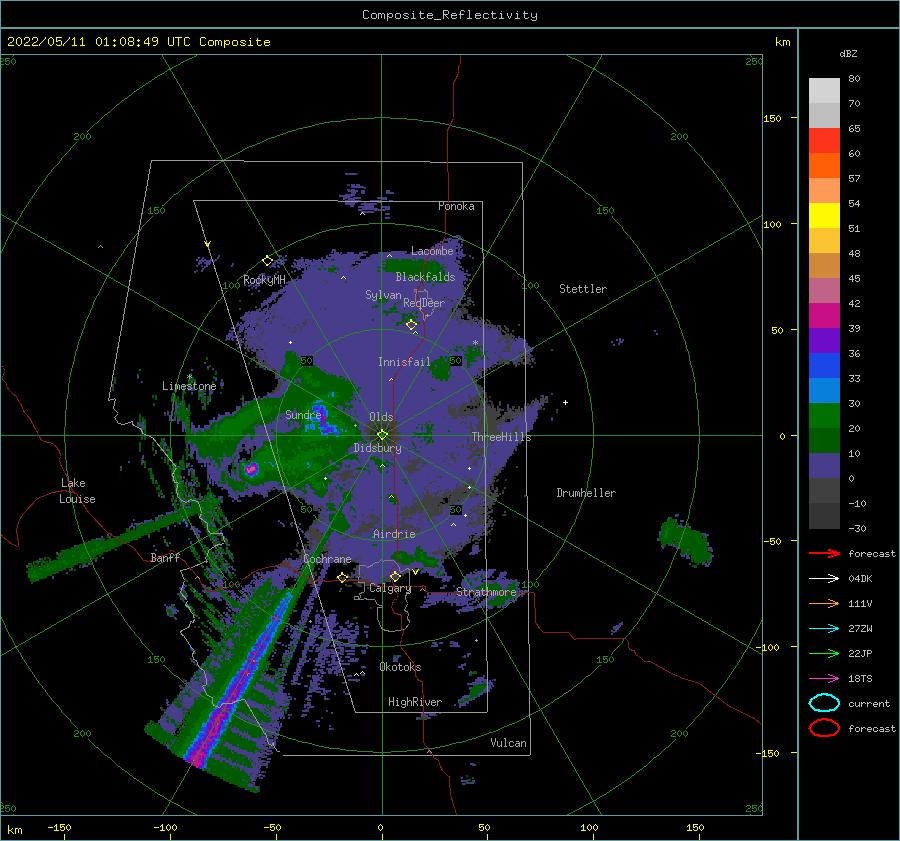Click the 'forecast' text beside red arrow
Screen dimensions: 900x841
[x=872, y=553]
